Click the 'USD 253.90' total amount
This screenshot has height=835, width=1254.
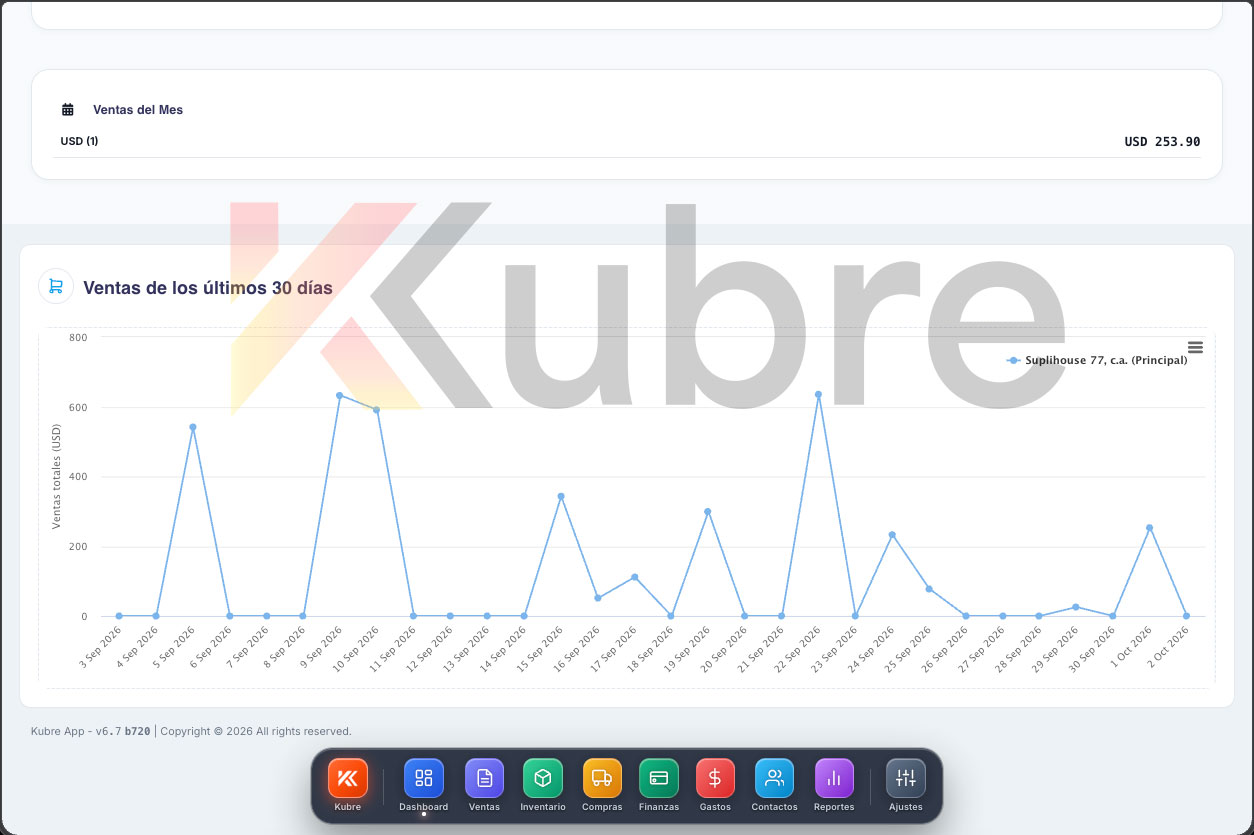click(1162, 142)
